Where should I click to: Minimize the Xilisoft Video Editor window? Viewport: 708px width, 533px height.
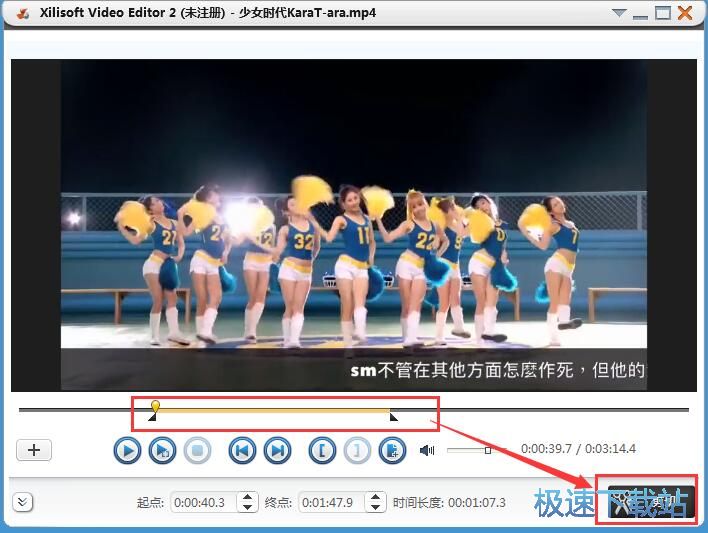[640, 16]
